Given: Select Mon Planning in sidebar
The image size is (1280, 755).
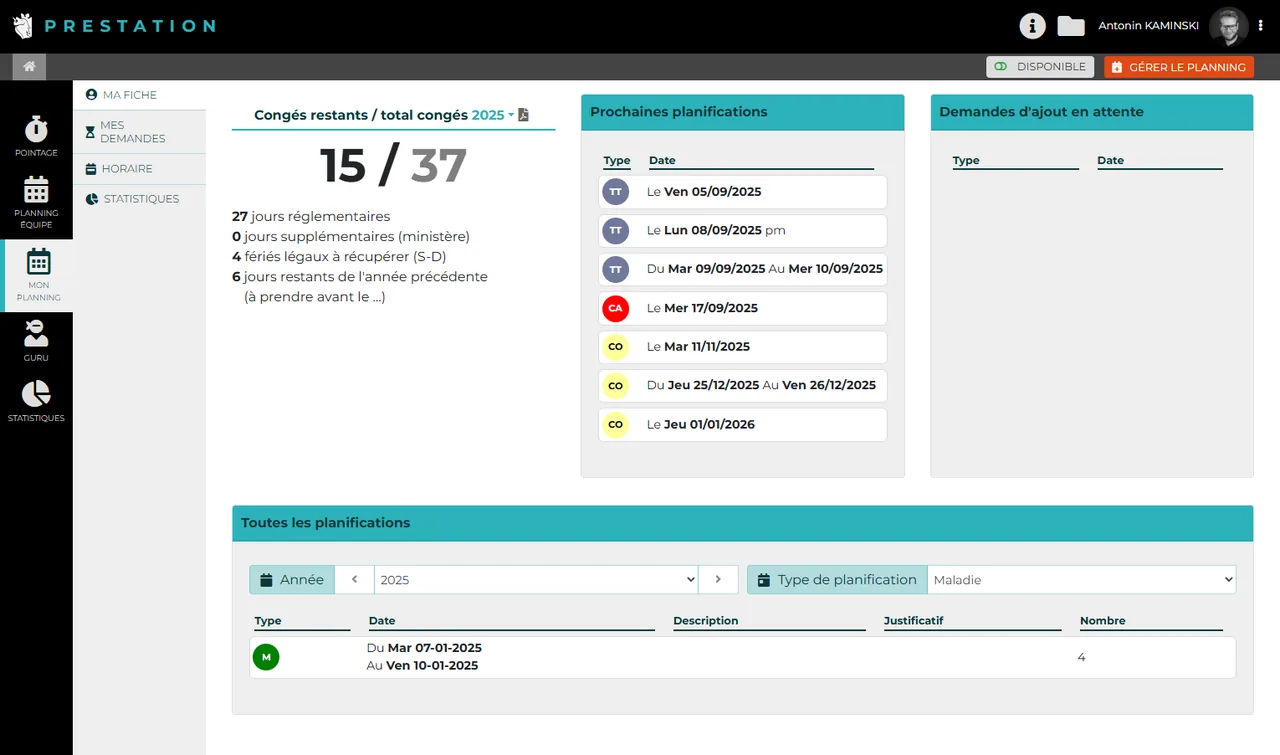Looking at the screenshot, I should coord(38,275).
